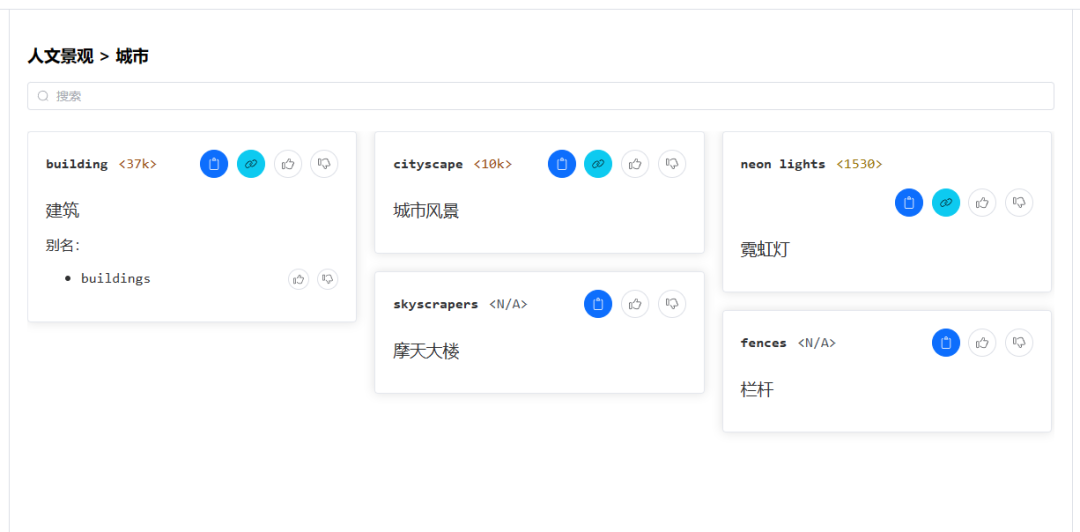Click the <37k> count label
Screen dimensions: 1080x532
click(x=138, y=164)
